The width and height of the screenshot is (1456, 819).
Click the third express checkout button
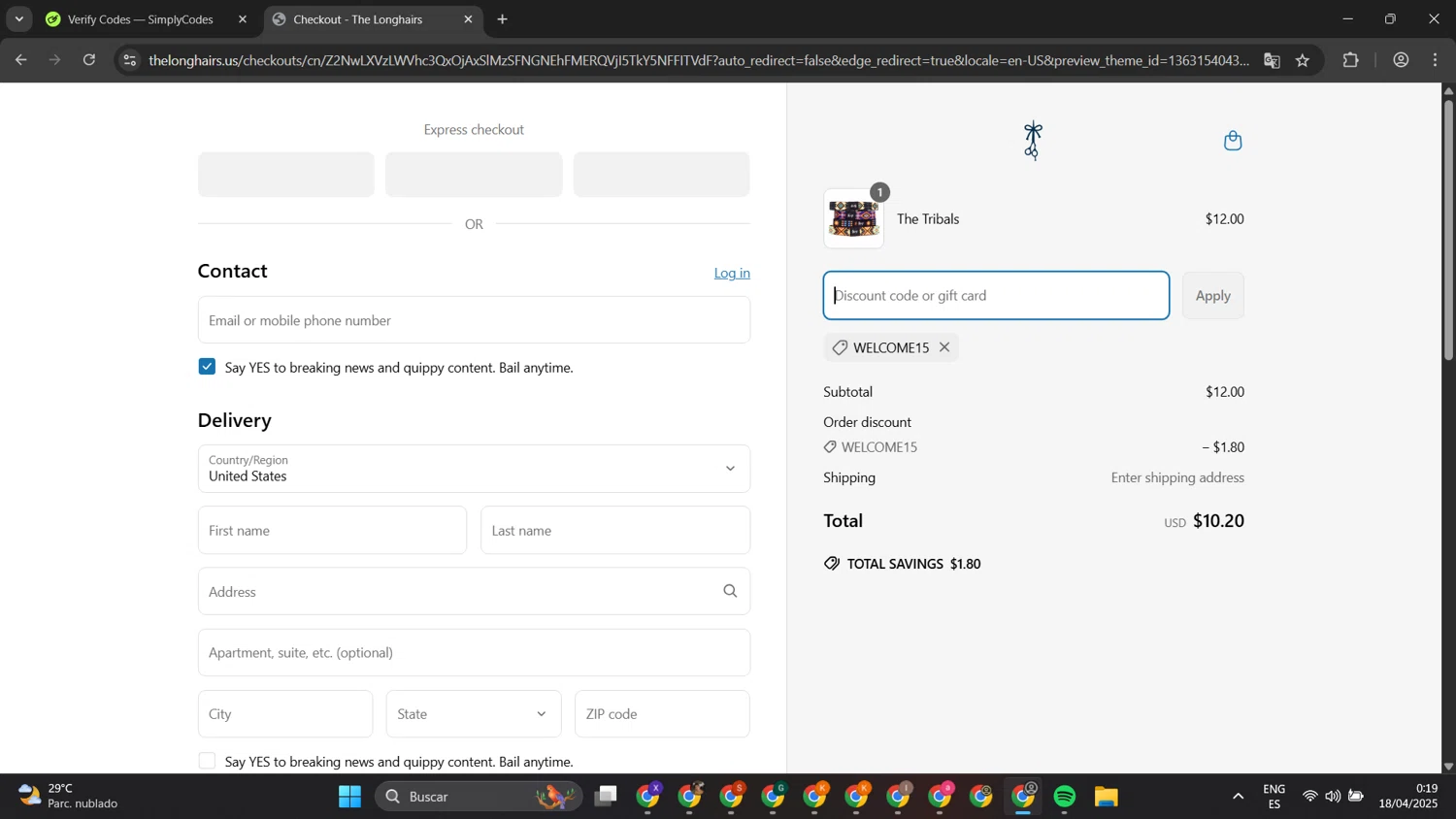pos(661,175)
